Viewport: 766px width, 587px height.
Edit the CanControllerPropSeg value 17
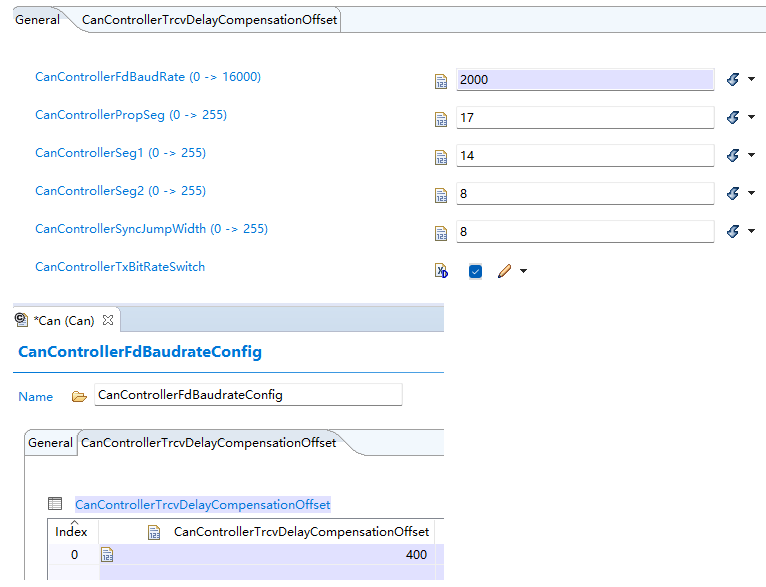[x=585, y=118]
